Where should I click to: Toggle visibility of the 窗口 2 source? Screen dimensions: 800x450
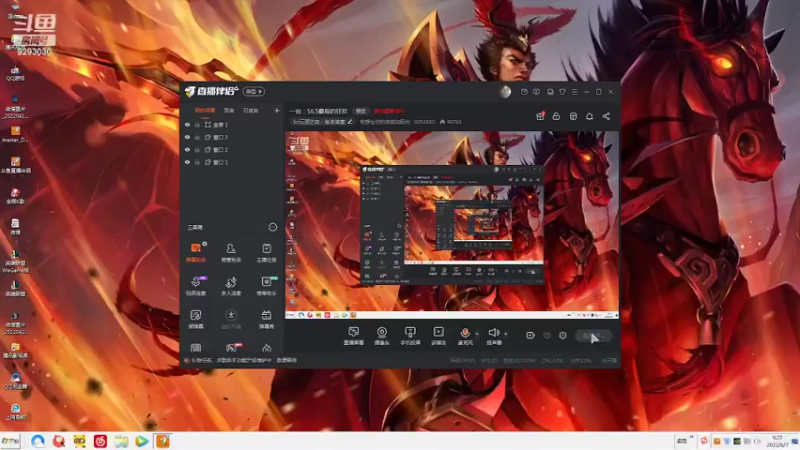click(187, 149)
